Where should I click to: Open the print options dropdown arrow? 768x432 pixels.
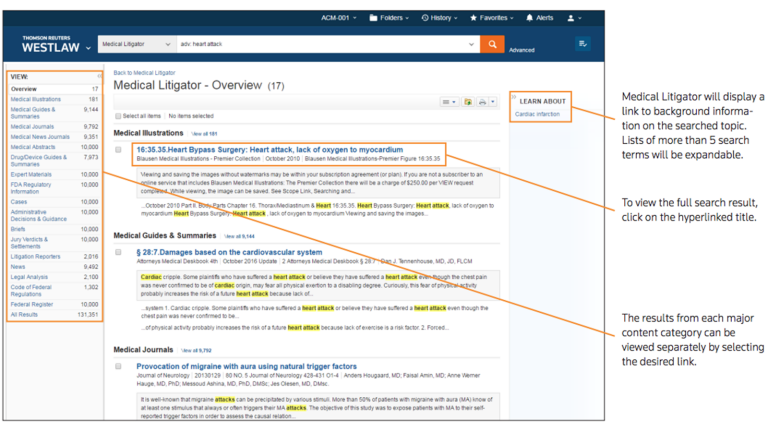coord(493,102)
